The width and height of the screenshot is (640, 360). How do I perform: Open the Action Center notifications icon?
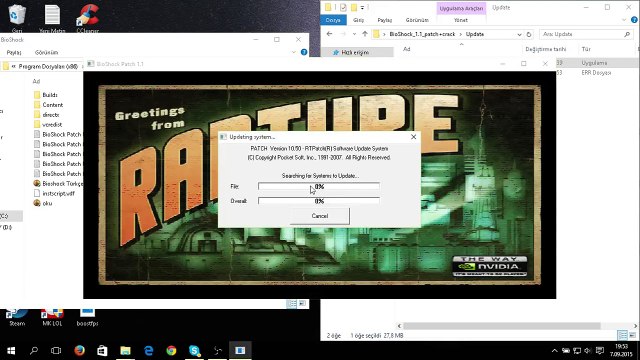(600, 351)
